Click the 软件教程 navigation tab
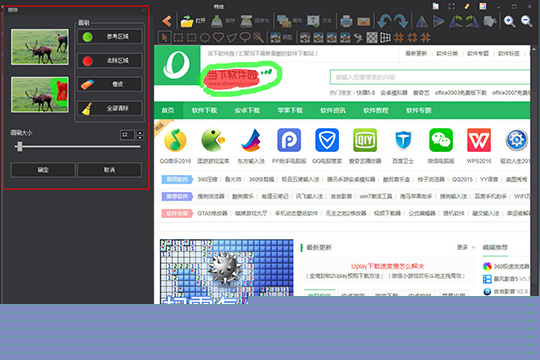The image size is (540, 360). point(376,110)
